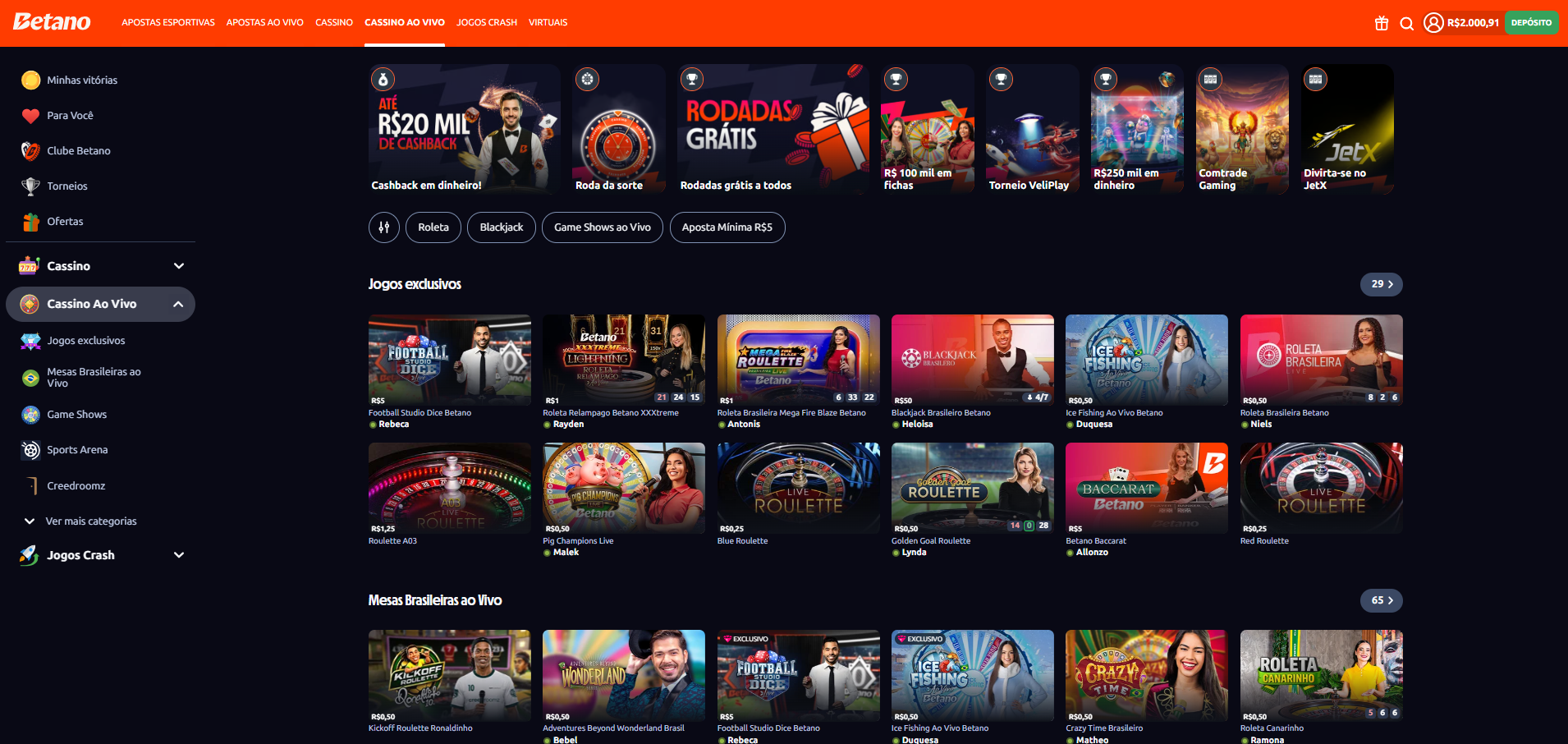Toggle the Game Shows ao Vivo filter
Screen dimensions: 1568x744
click(603, 227)
